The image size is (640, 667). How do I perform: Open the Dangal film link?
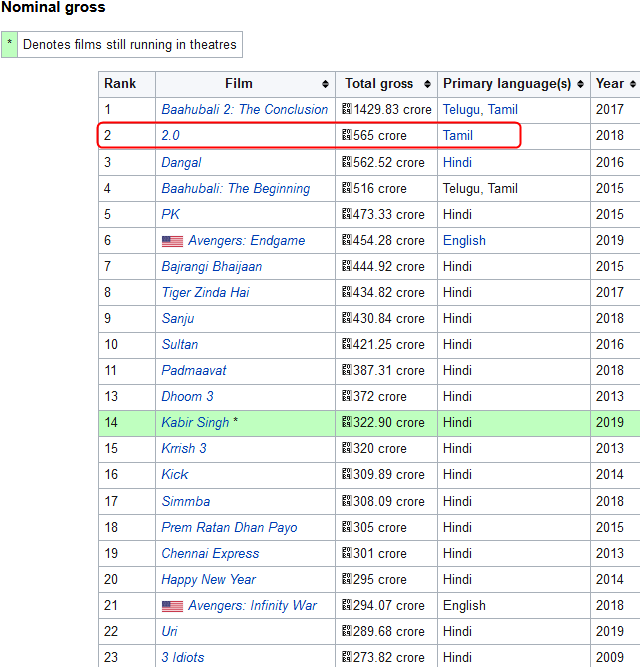[181, 162]
